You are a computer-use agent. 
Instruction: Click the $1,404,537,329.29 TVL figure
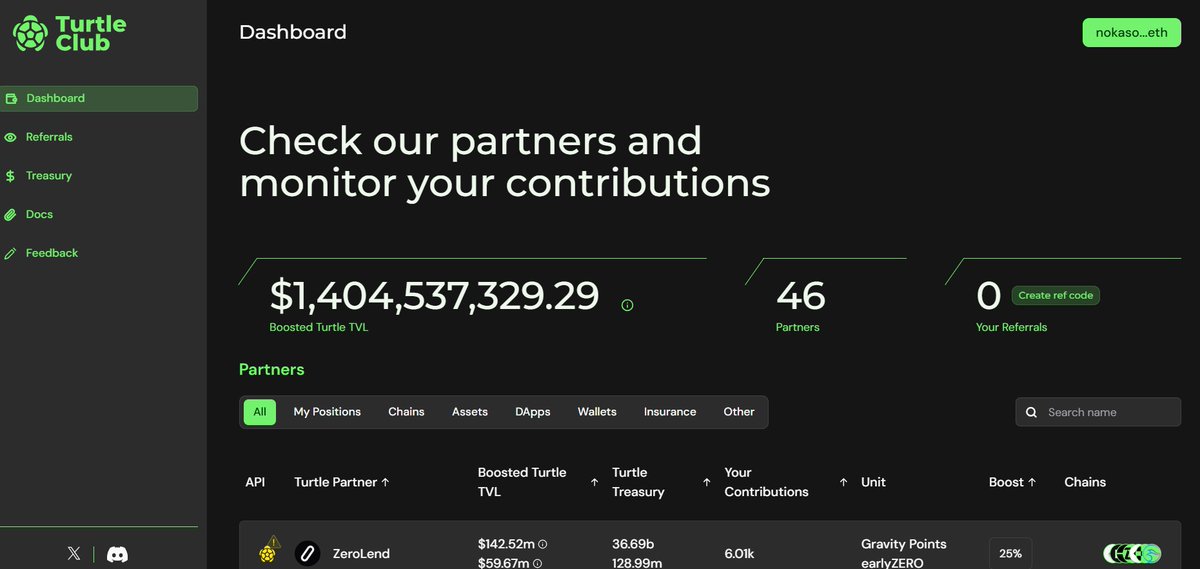(x=435, y=296)
